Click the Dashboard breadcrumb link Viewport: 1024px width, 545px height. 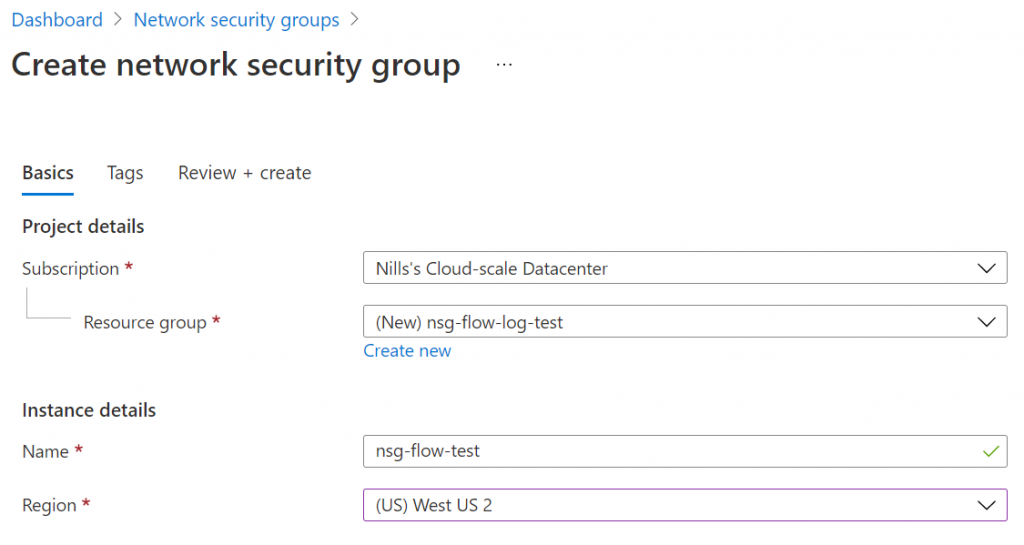57,20
